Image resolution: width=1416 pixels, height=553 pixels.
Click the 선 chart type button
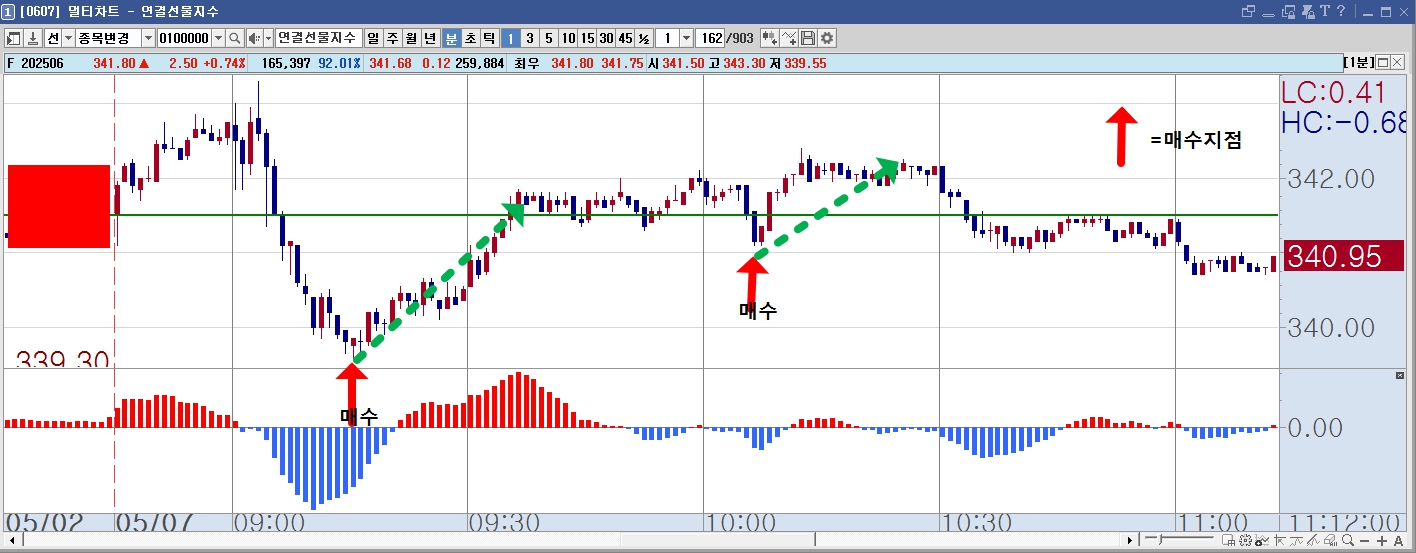(x=53, y=38)
